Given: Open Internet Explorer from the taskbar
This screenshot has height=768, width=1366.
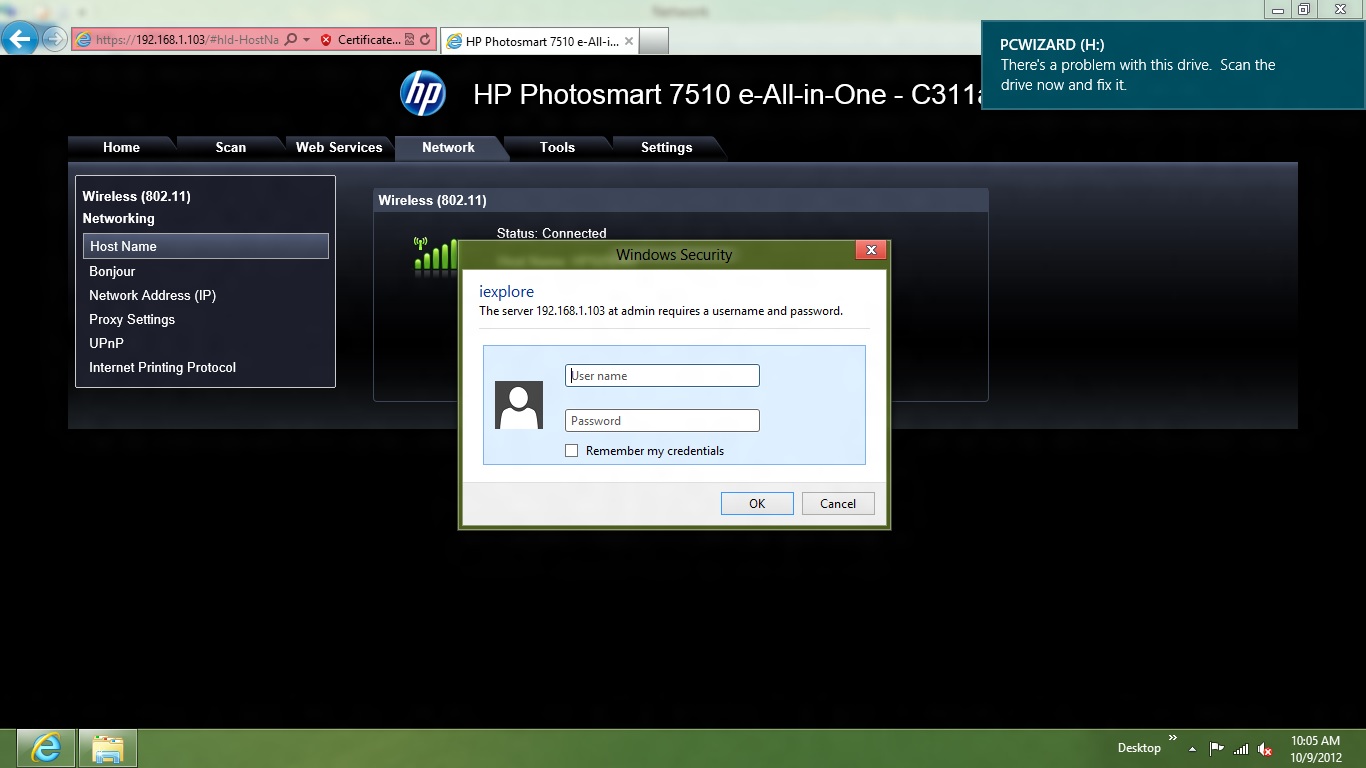Looking at the screenshot, I should 46,748.
